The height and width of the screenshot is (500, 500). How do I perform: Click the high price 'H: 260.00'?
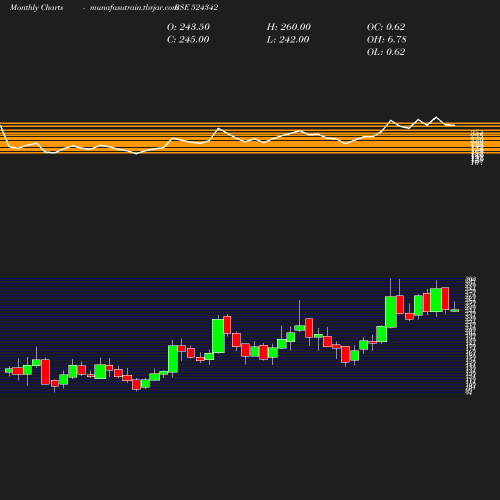click(x=289, y=27)
